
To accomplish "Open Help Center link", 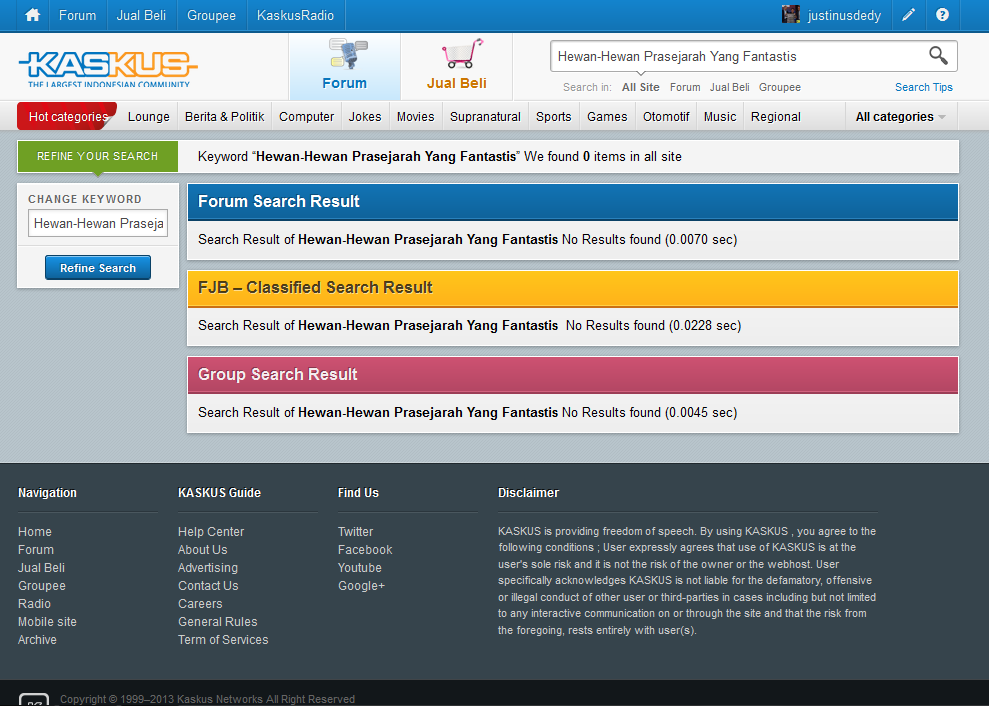I will (x=211, y=532).
